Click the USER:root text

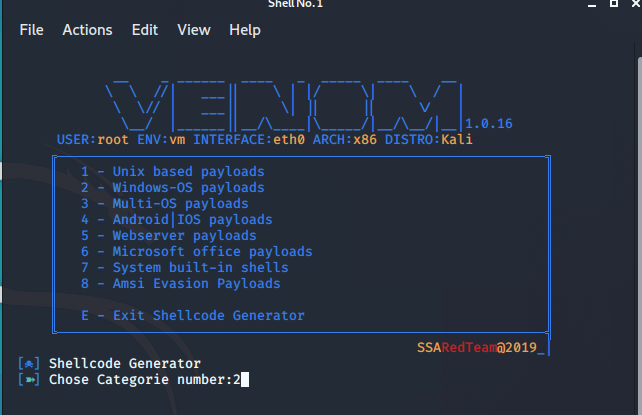click(x=93, y=140)
